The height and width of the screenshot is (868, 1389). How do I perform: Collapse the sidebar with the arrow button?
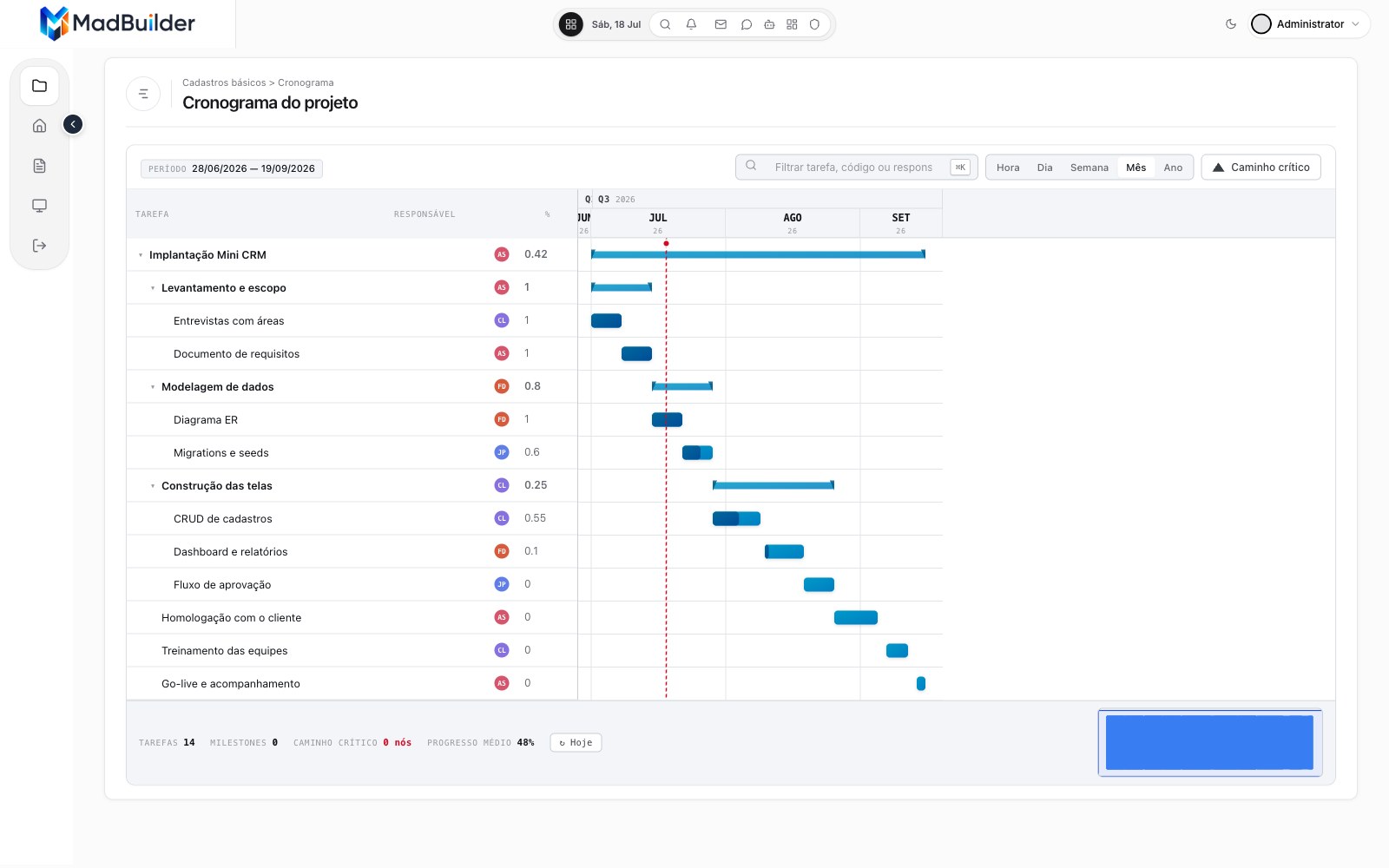[x=73, y=124]
